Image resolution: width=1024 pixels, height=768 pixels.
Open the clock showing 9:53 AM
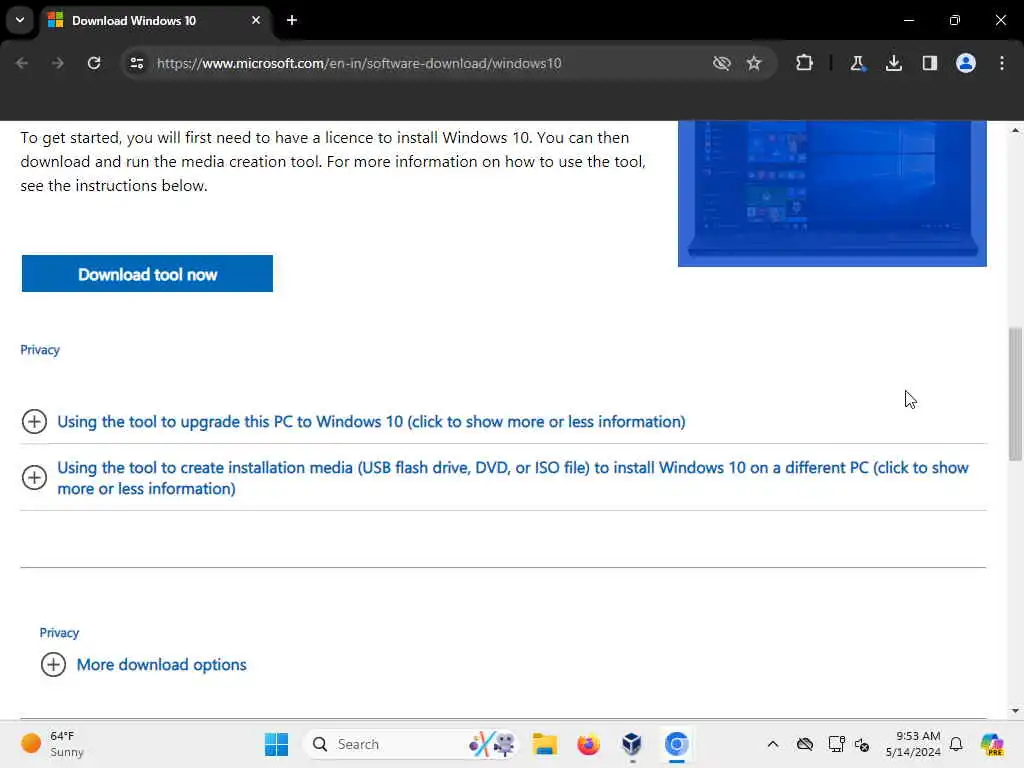coord(913,744)
